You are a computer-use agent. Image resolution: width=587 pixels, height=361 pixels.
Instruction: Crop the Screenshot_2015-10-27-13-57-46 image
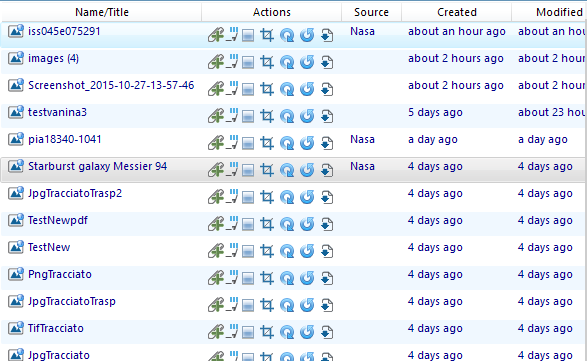coord(267,89)
